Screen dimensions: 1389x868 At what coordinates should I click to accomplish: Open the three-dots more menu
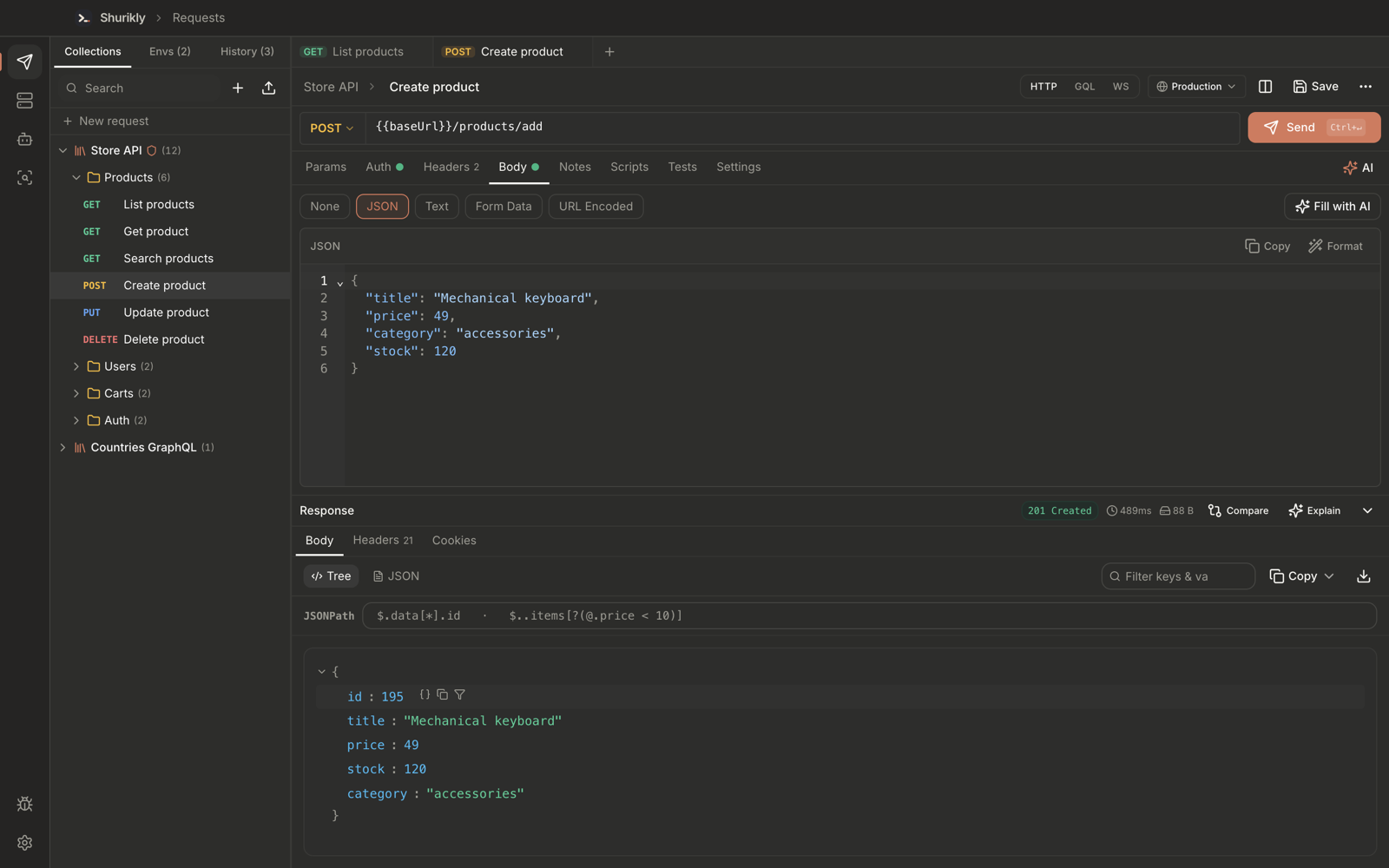[x=1366, y=87]
